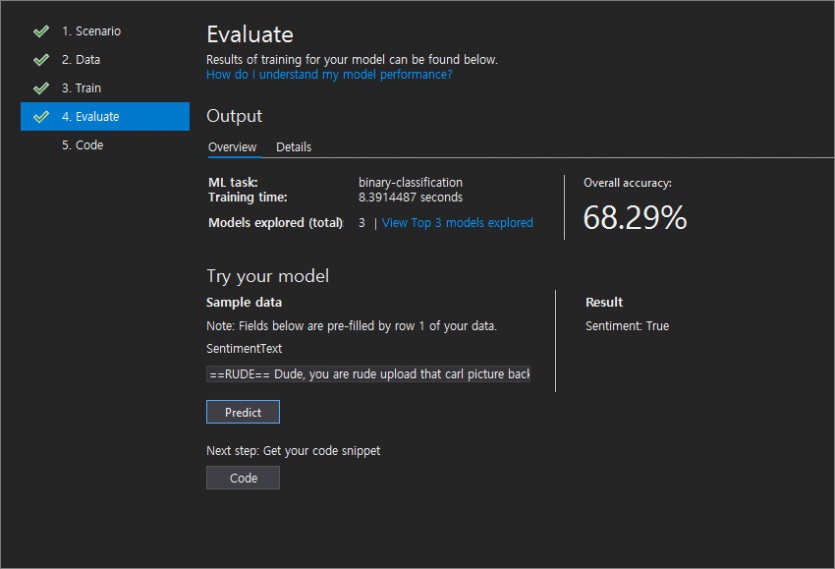Click the binary-classification ML task value
Viewport: 835px width, 569px height.
coord(410,183)
